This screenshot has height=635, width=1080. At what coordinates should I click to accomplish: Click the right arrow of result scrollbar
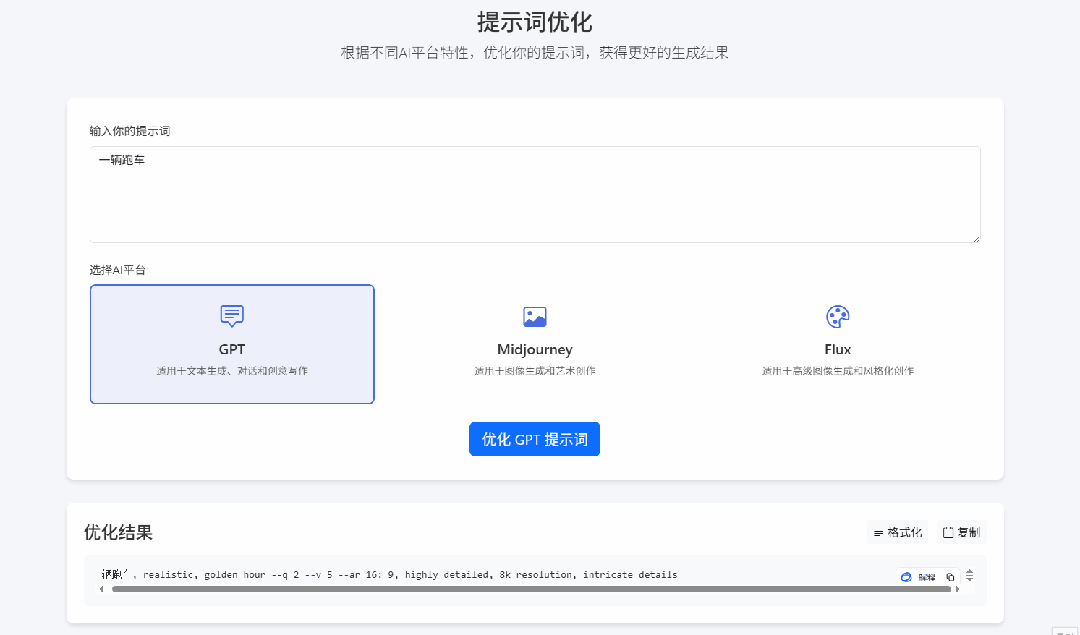coord(957,589)
